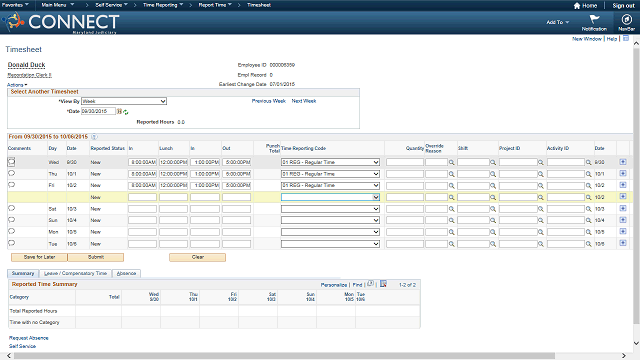Go to Previous Week link
Viewport: 640px width, 360px height.
(269, 101)
